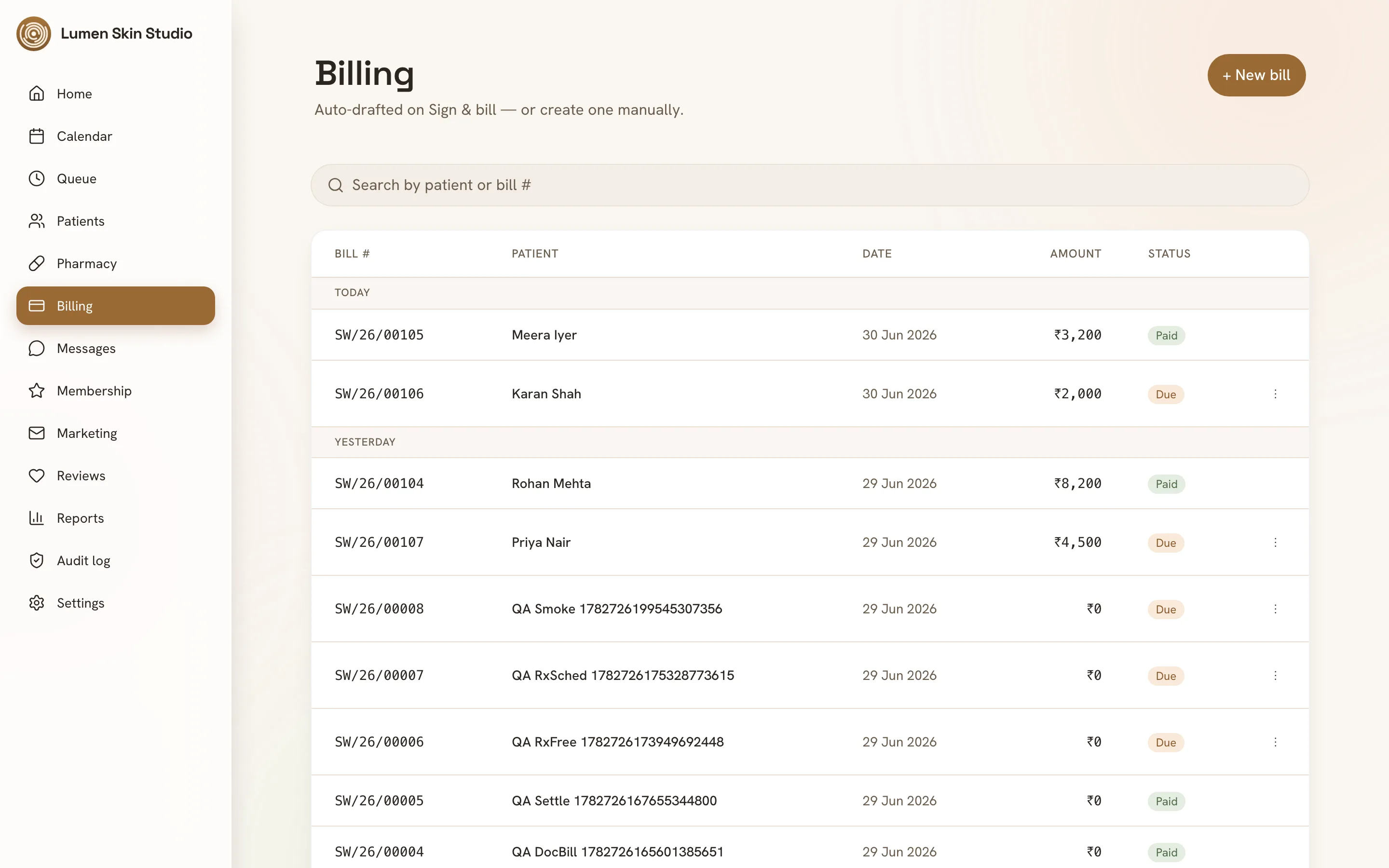The width and height of the screenshot is (1389, 868).
Task: Click the amount ₹8,200
Action: (1077, 483)
